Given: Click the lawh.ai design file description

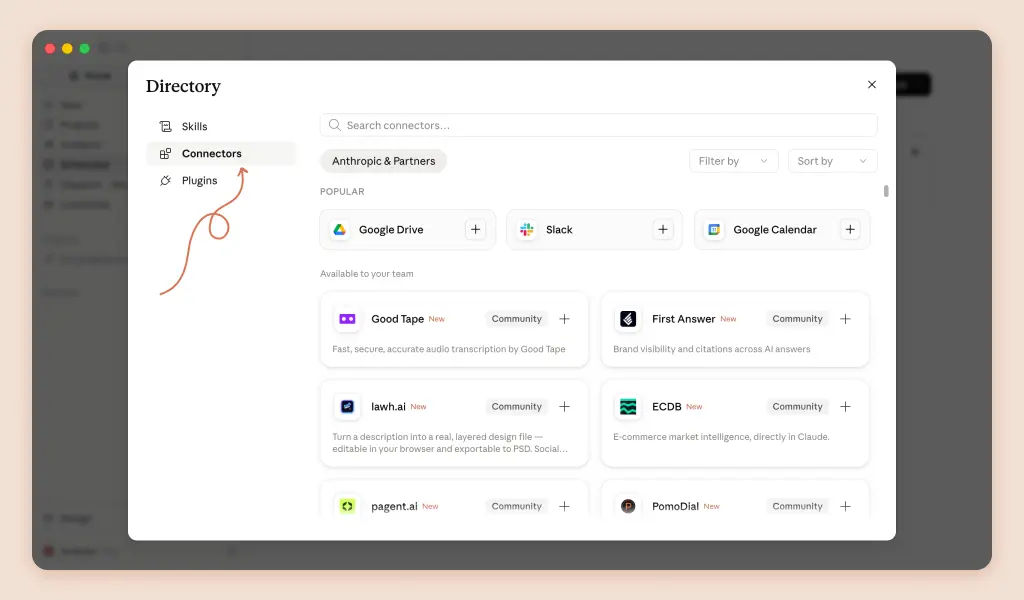Looking at the screenshot, I should [449, 442].
